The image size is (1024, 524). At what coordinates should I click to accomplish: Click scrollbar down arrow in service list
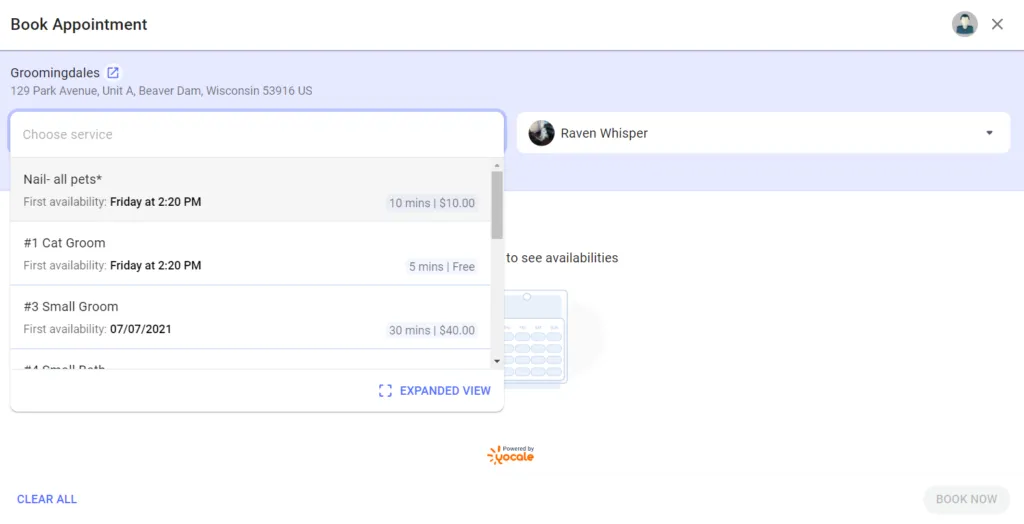pos(497,361)
